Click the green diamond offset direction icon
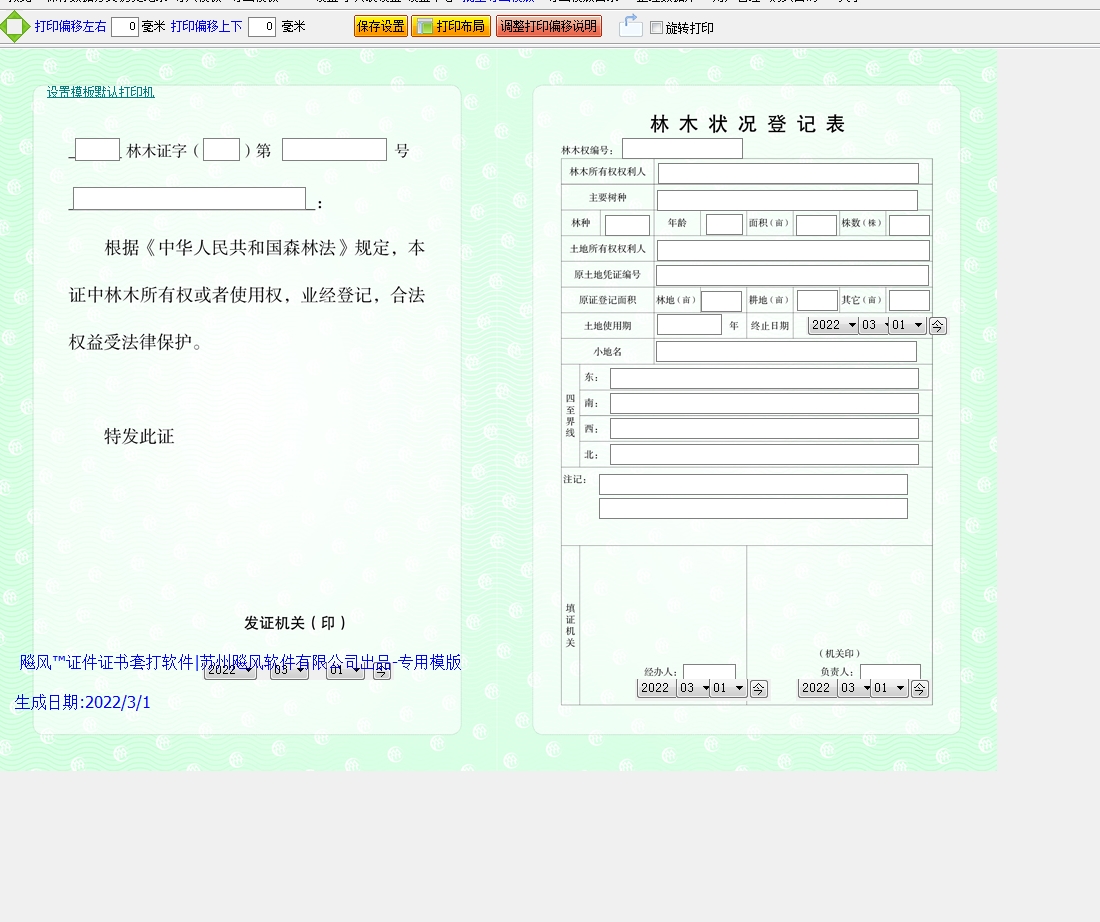This screenshot has width=1100, height=922. (14, 27)
